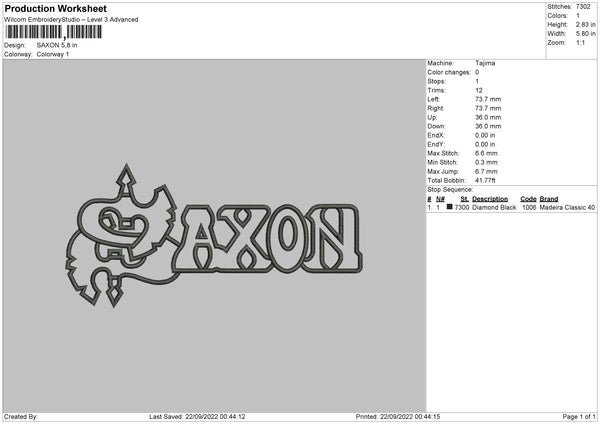Click the SAXON embroidery design preview
The image size is (600, 424).
[214, 236]
